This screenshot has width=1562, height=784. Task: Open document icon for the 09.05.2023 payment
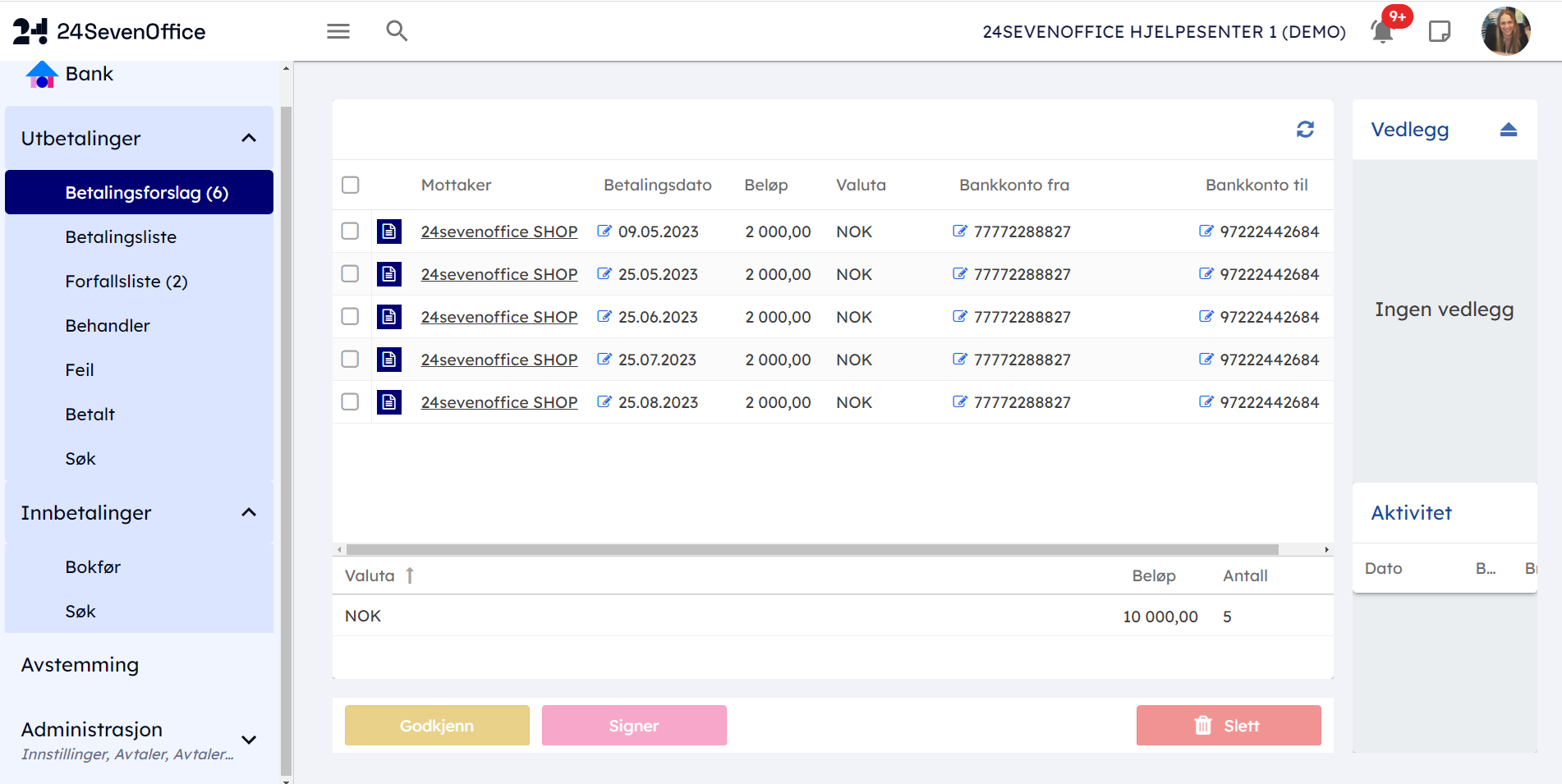[x=389, y=232]
